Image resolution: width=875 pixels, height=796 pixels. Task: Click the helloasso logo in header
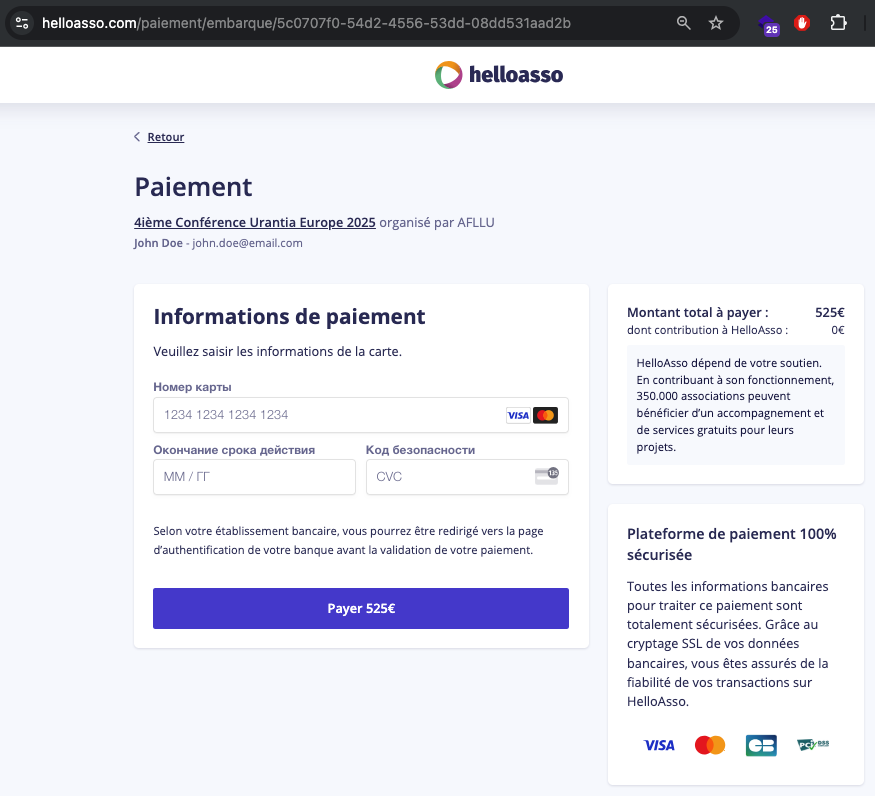pos(499,75)
